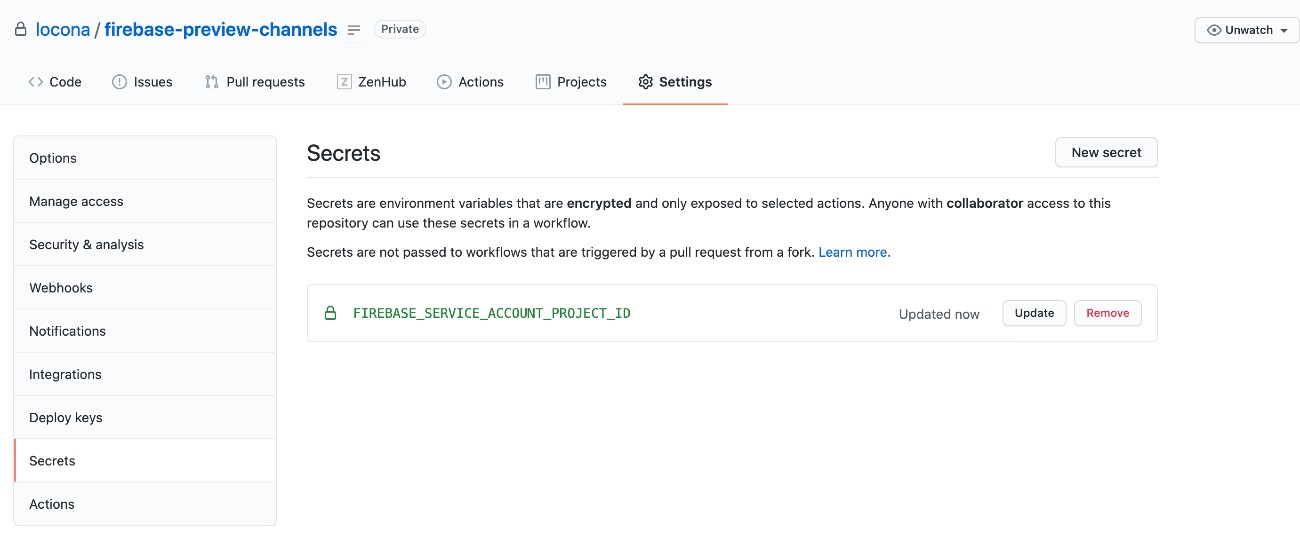The height and width of the screenshot is (552, 1300).
Task: Click the New secret button
Action: click(1106, 152)
